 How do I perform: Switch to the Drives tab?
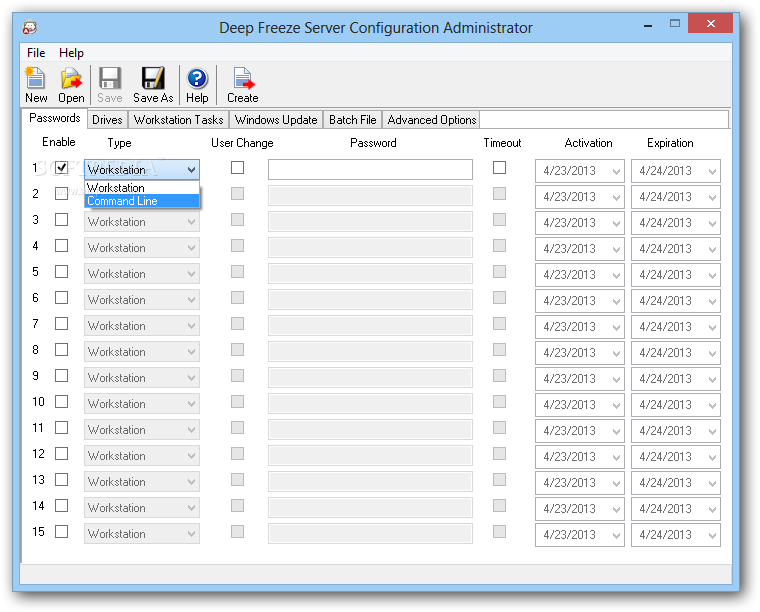pos(107,120)
